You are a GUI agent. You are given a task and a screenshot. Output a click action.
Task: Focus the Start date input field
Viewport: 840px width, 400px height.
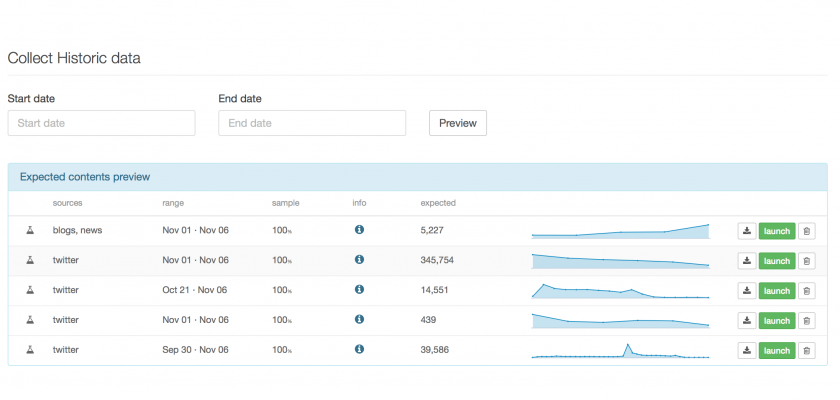101,123
